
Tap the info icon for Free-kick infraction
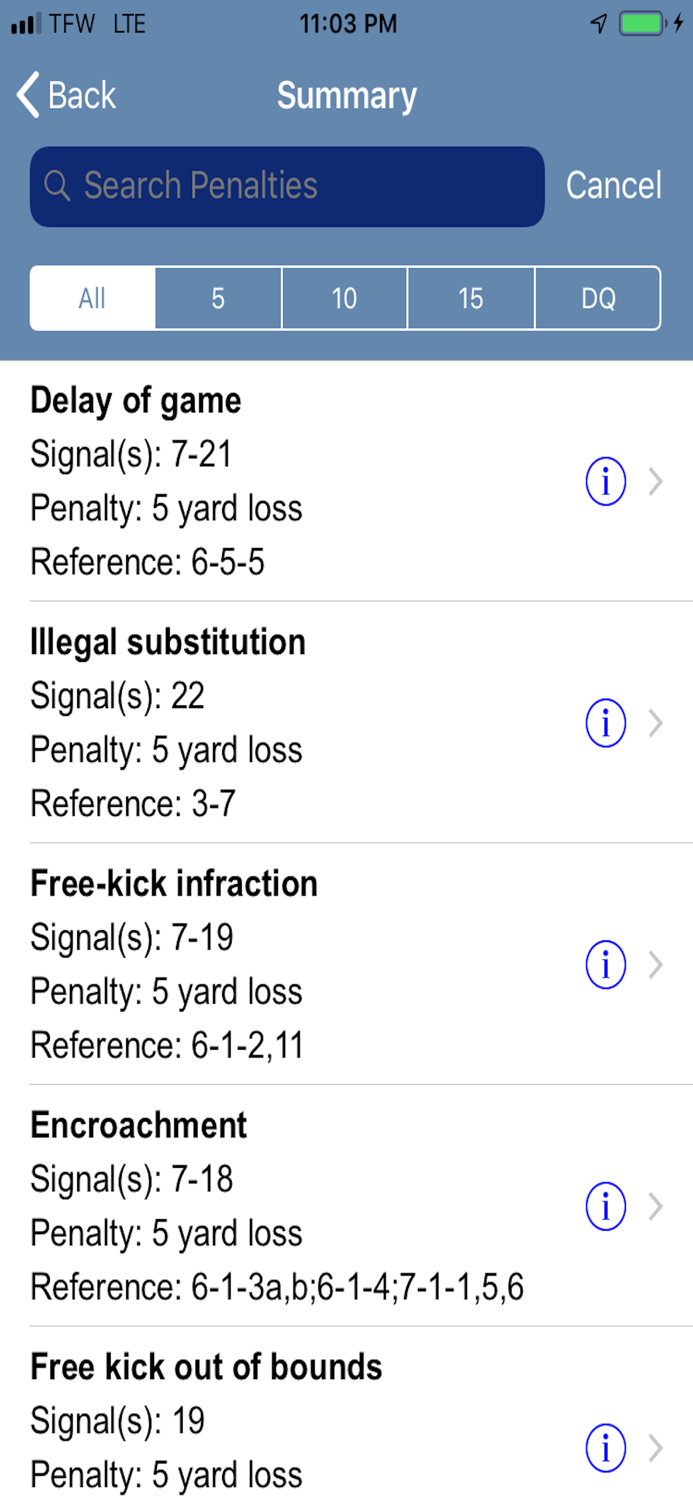point(605,964)
